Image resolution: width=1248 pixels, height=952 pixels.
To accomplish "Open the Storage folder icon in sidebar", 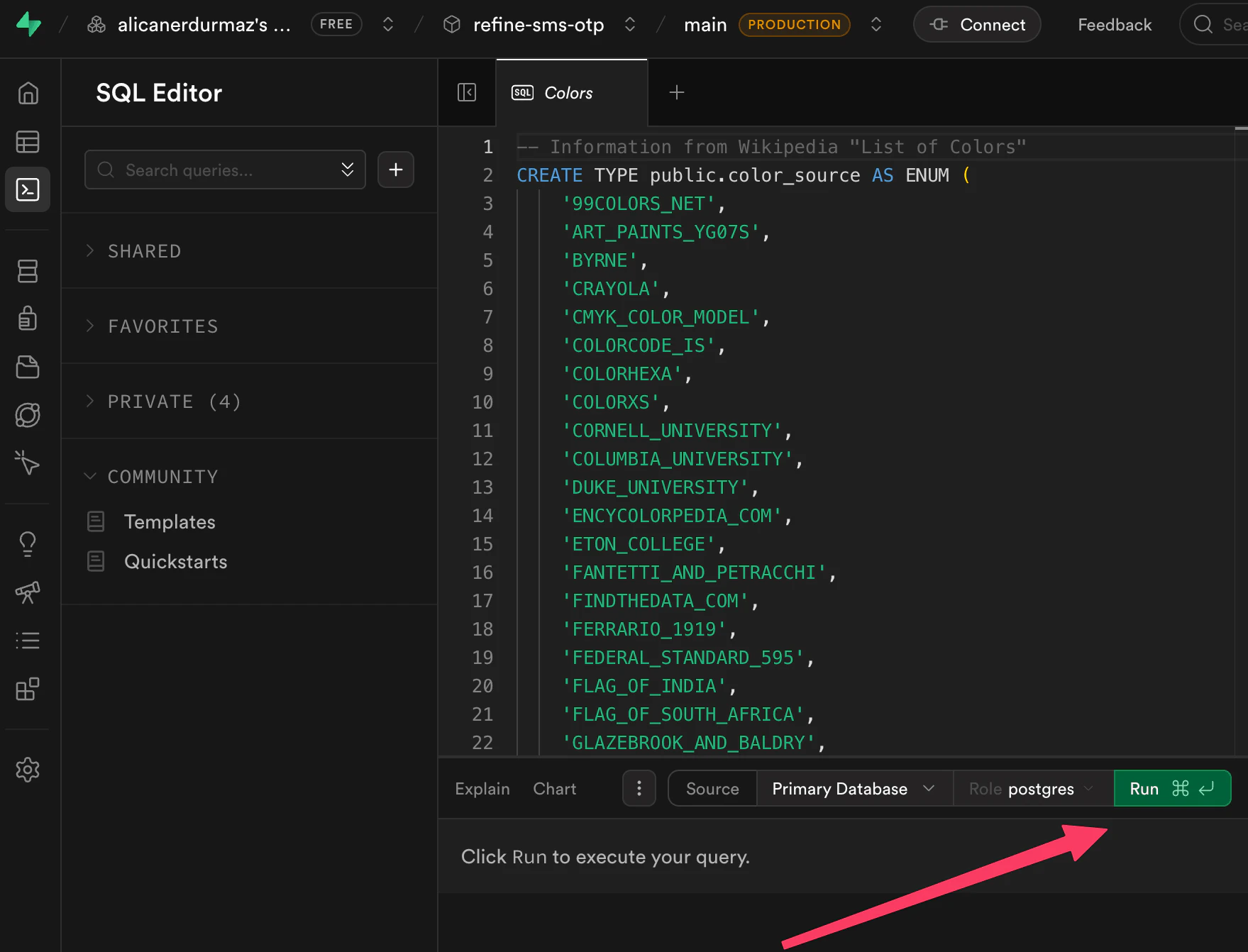I will point(28,367).
